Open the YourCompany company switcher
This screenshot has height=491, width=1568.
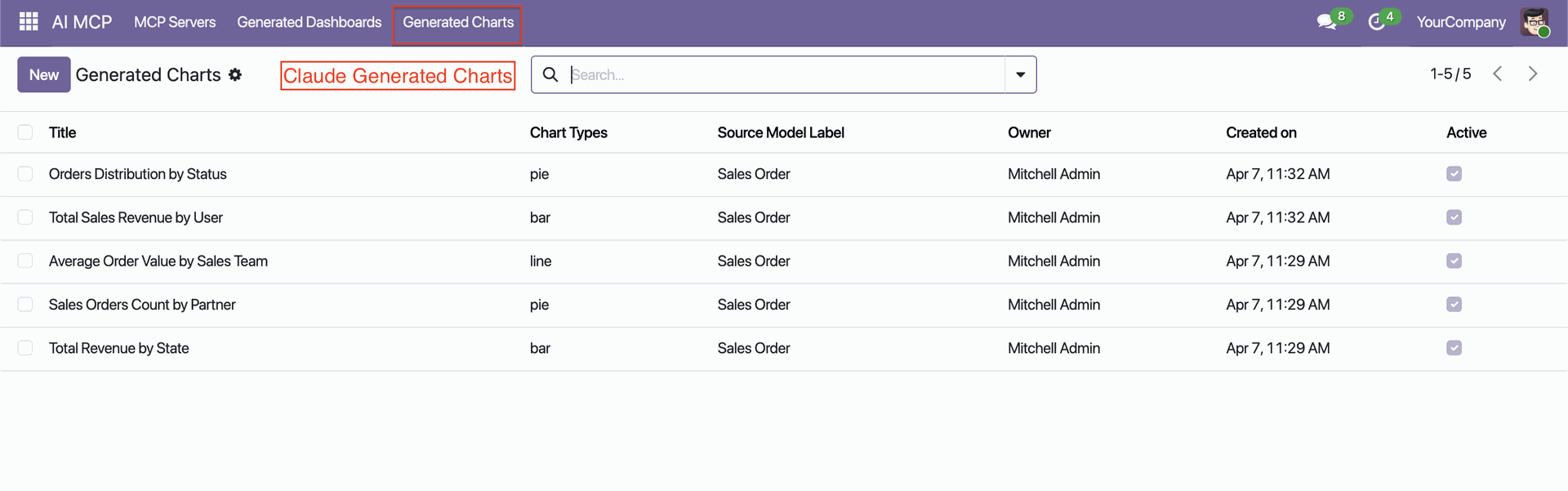click(x=1460, y=22)
